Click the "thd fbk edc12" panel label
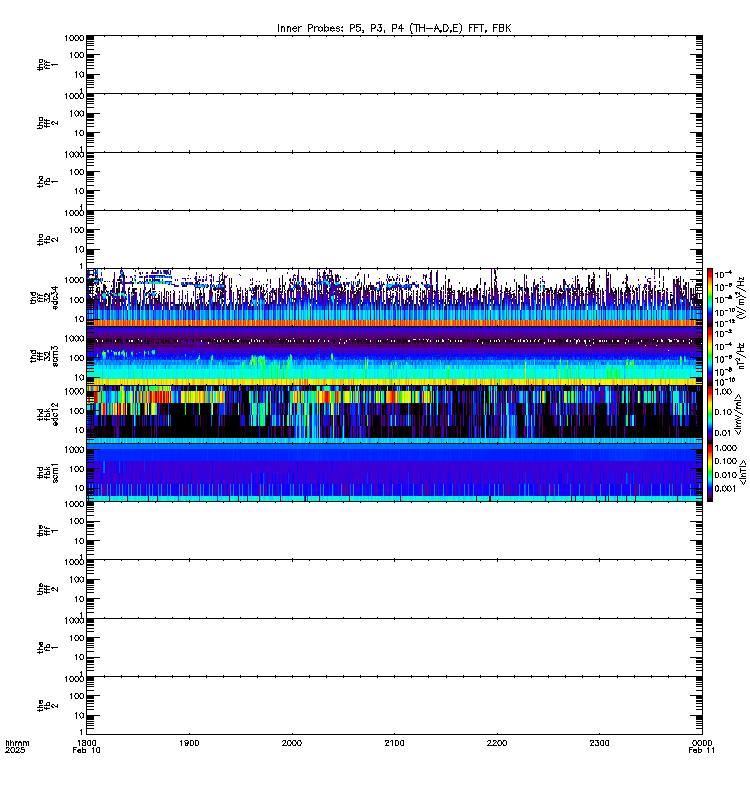The image size is (750, 800). [x=48, y=414]
